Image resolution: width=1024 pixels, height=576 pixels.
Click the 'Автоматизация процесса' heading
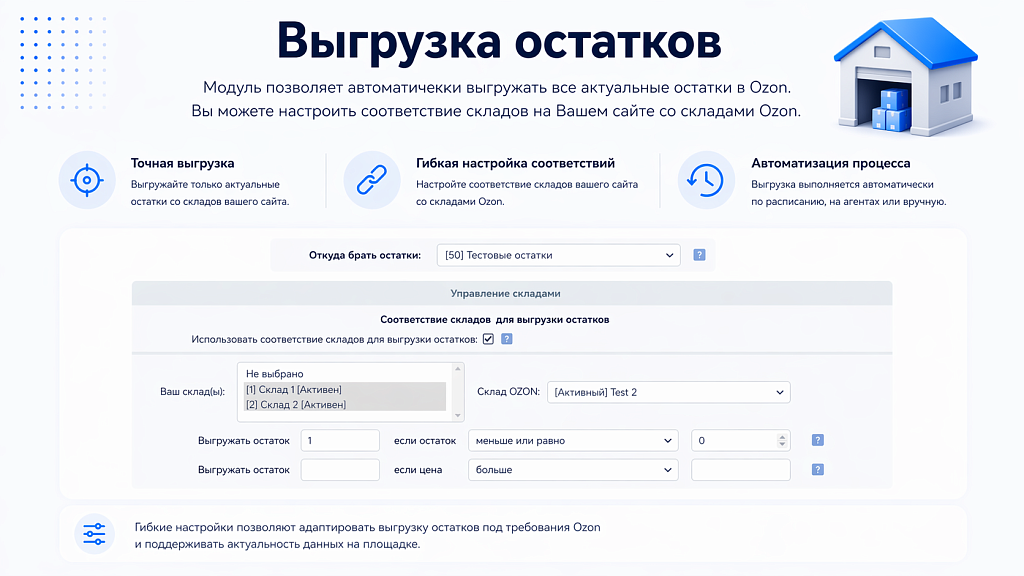click(x=830, y=163)
